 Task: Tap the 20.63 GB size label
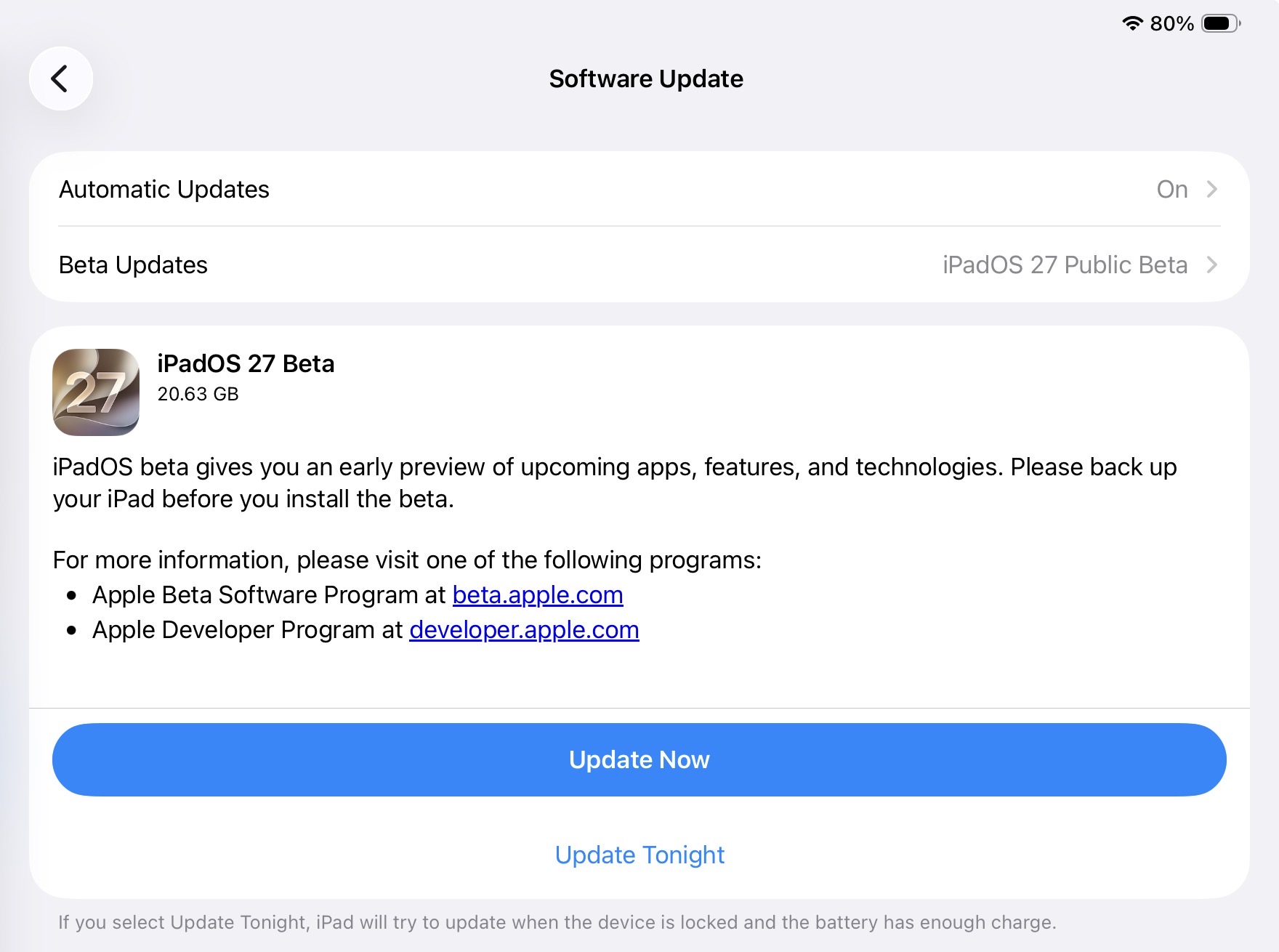[x=198, y=394]
